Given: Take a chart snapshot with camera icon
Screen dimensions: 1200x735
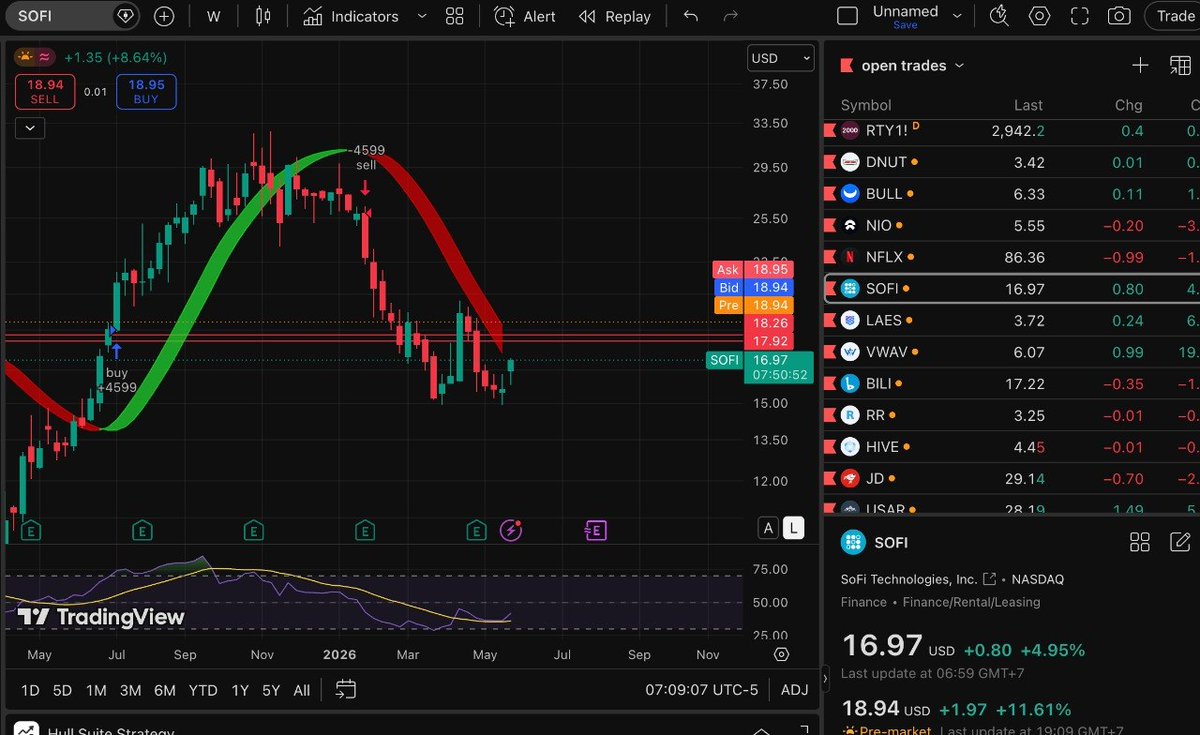Looking at the screenshot, I should [1120, 16].
